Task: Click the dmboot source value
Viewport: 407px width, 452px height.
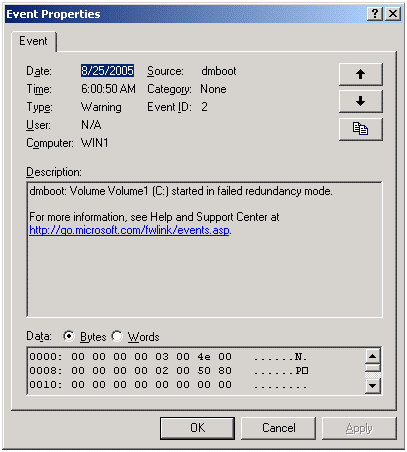Action: tap(219, 71)
